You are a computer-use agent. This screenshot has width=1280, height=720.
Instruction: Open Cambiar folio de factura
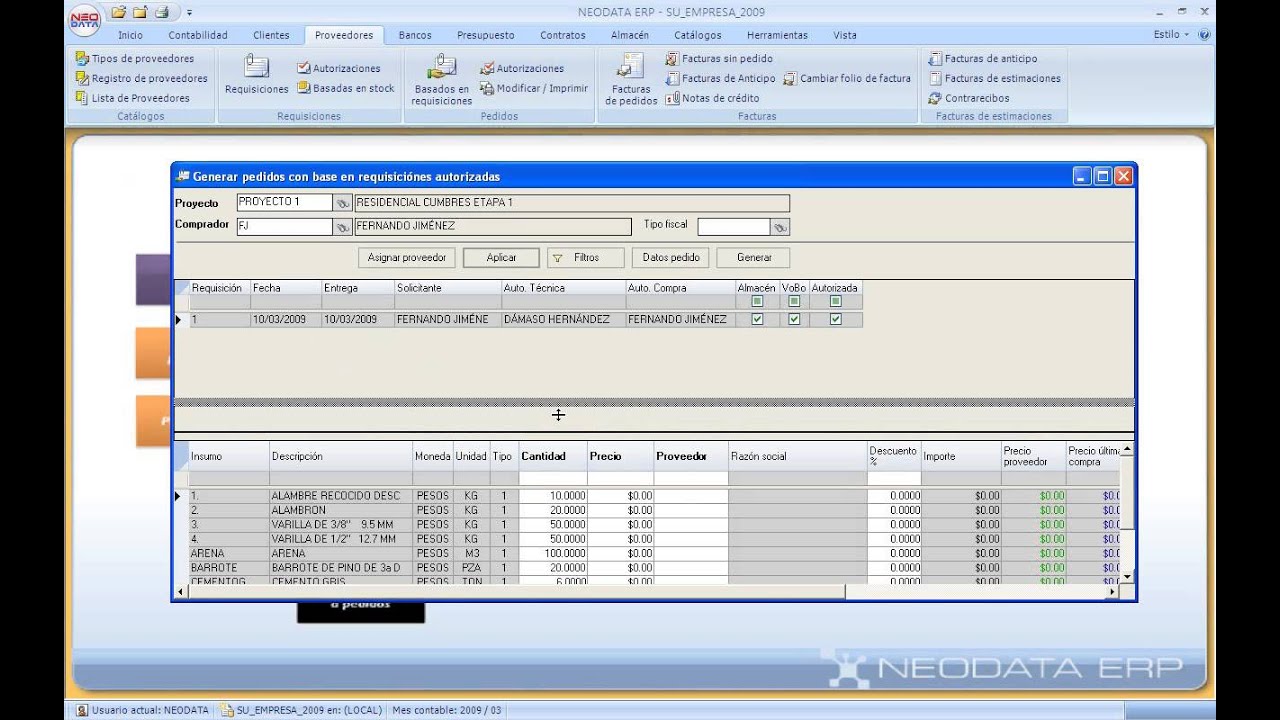847,78
